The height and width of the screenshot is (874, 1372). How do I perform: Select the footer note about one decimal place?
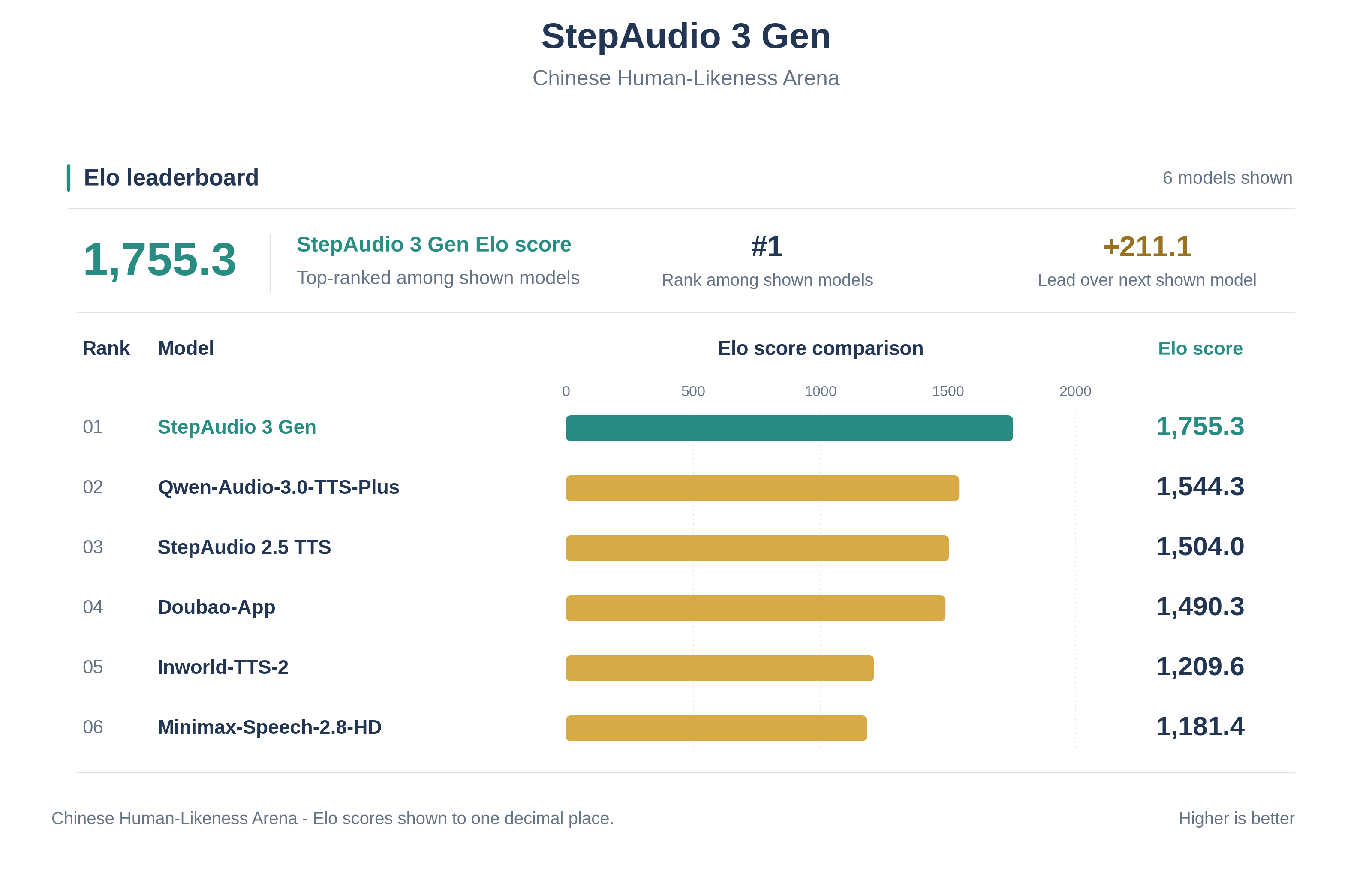point(333,819)
